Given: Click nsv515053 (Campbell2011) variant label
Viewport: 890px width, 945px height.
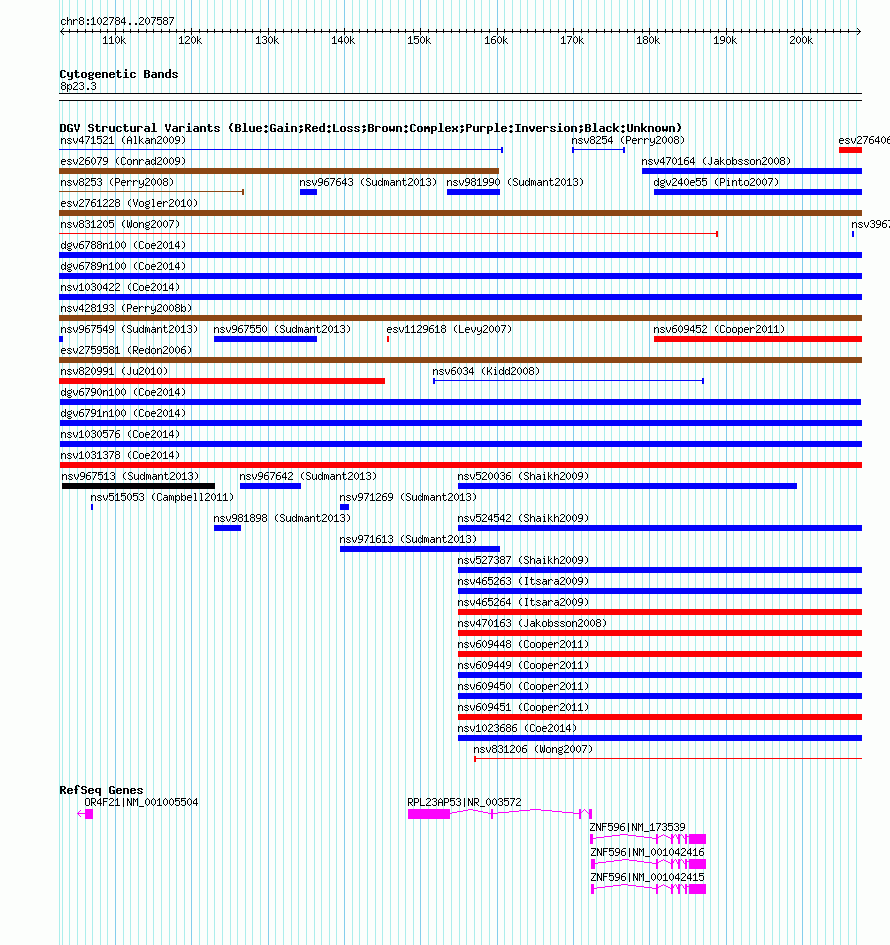Looking at the screenshot, I should [x=162, y=498].
